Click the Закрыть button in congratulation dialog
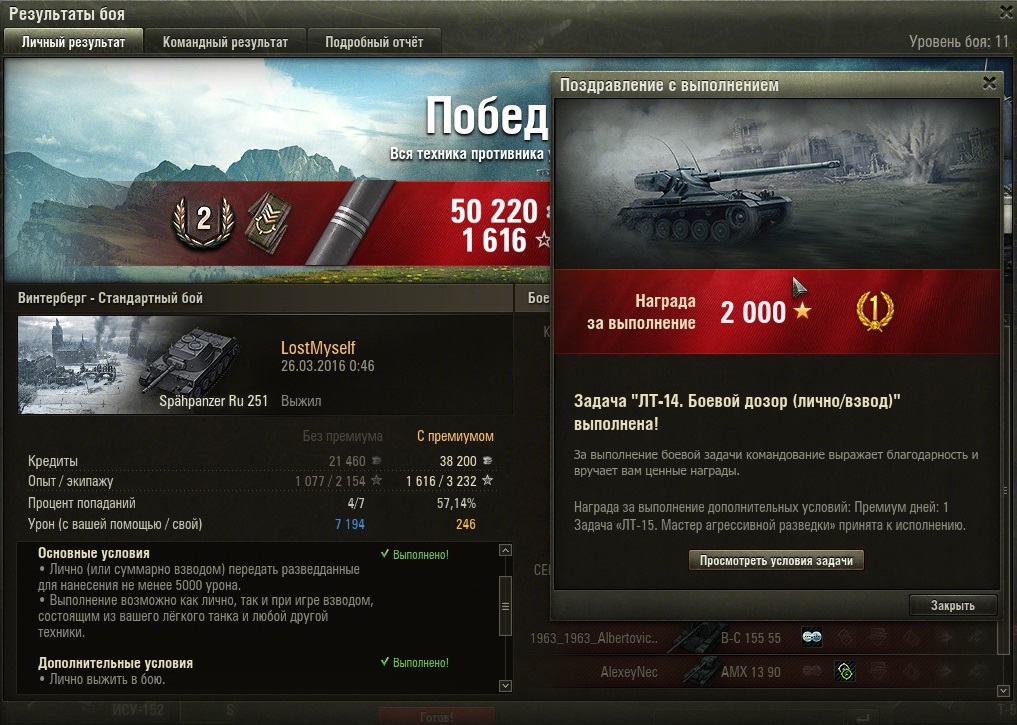Image resolution: width=1017 pixels, height=725 pixels. tap(952, 605)
